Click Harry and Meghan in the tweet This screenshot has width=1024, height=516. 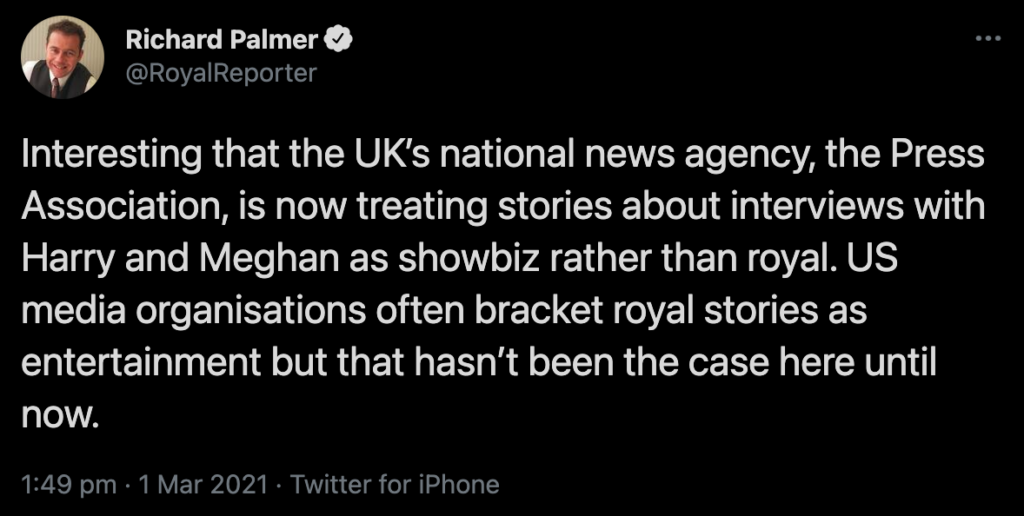[178, 260]
